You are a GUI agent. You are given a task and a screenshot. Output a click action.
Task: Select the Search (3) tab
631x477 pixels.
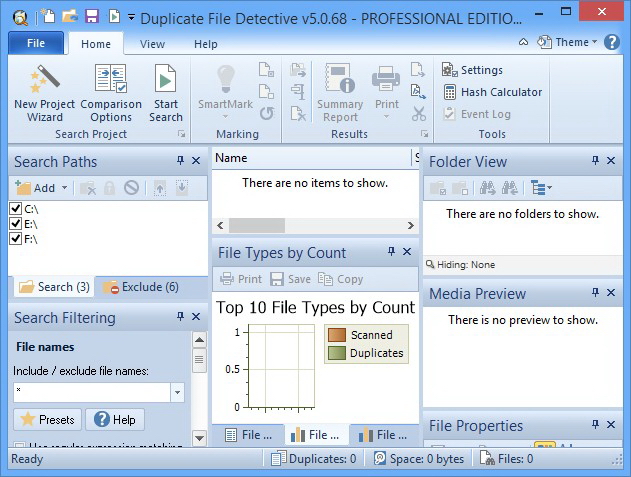coord(54,287)
